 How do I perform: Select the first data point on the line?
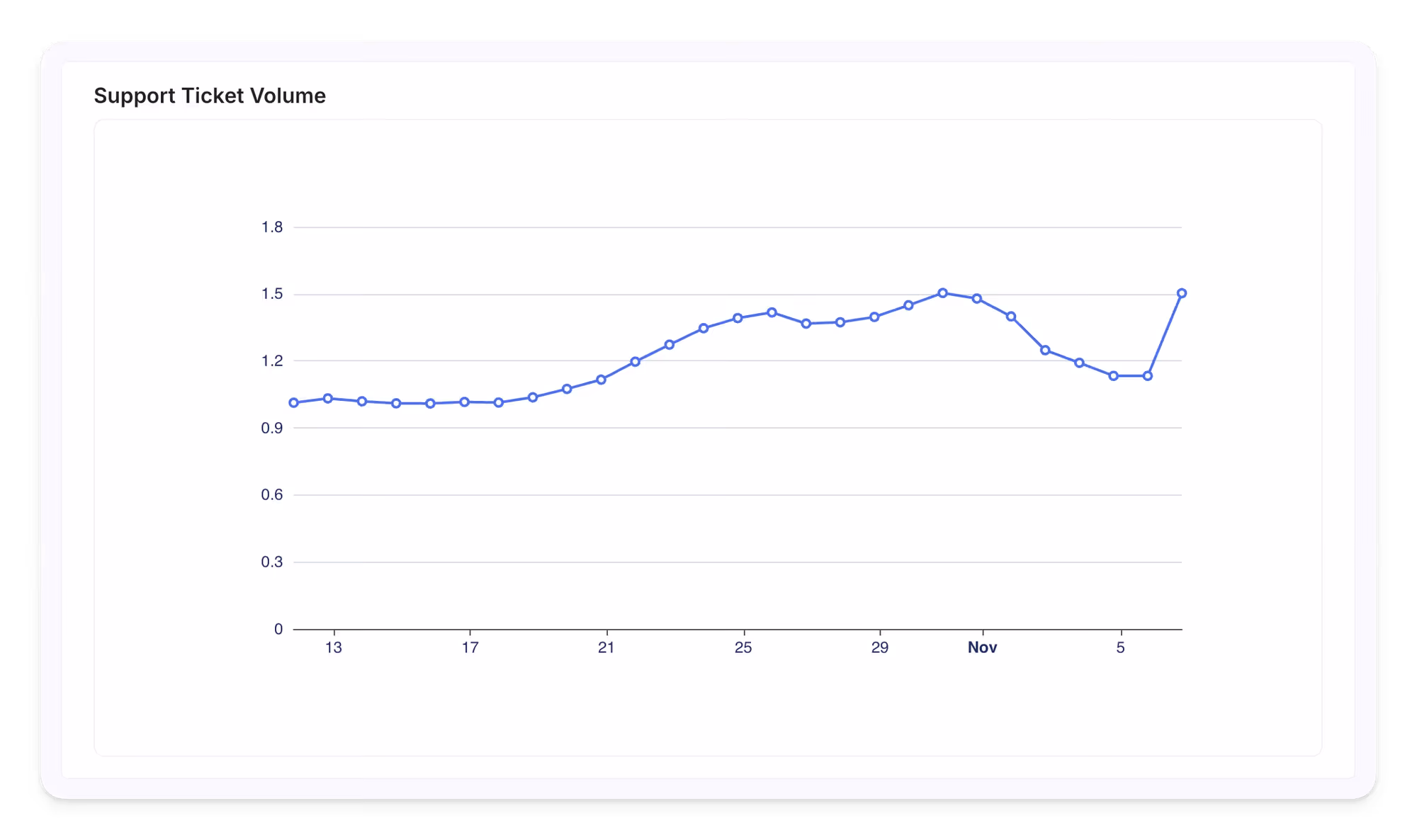coord(293,402)
